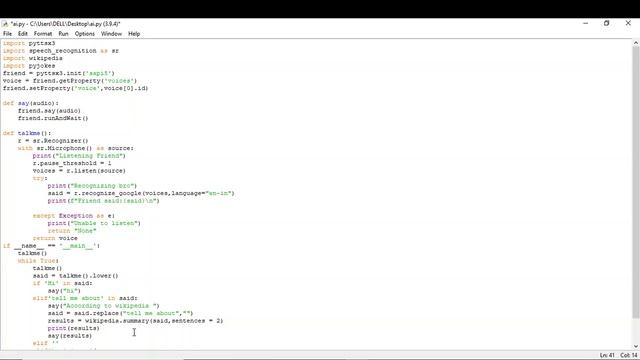The height and width of the screenshot is (360, 640).
Task: Click the 'import pyjokes' line
Action: (29, 66)
